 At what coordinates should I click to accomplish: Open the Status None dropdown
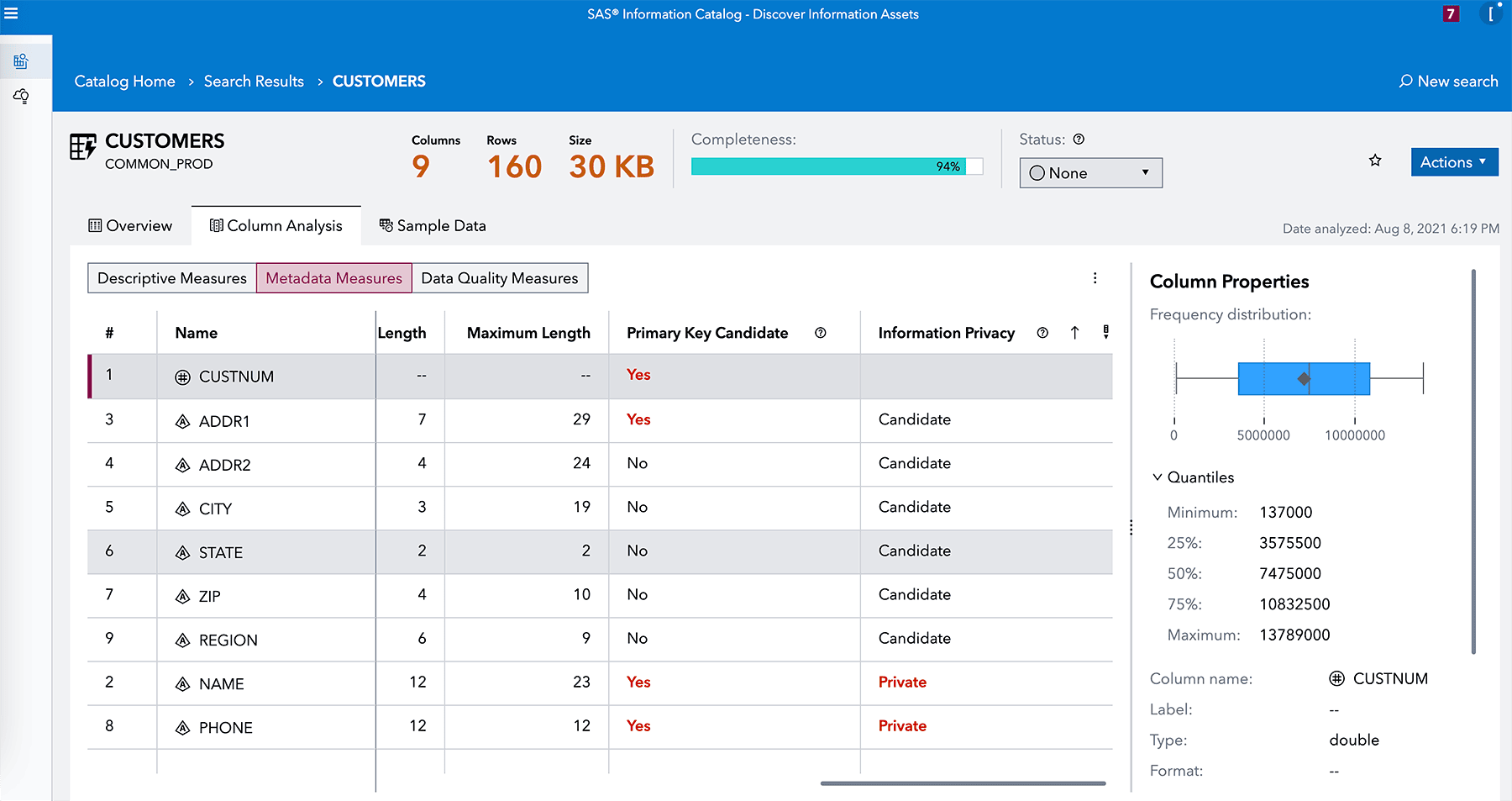click(1090, 173)
